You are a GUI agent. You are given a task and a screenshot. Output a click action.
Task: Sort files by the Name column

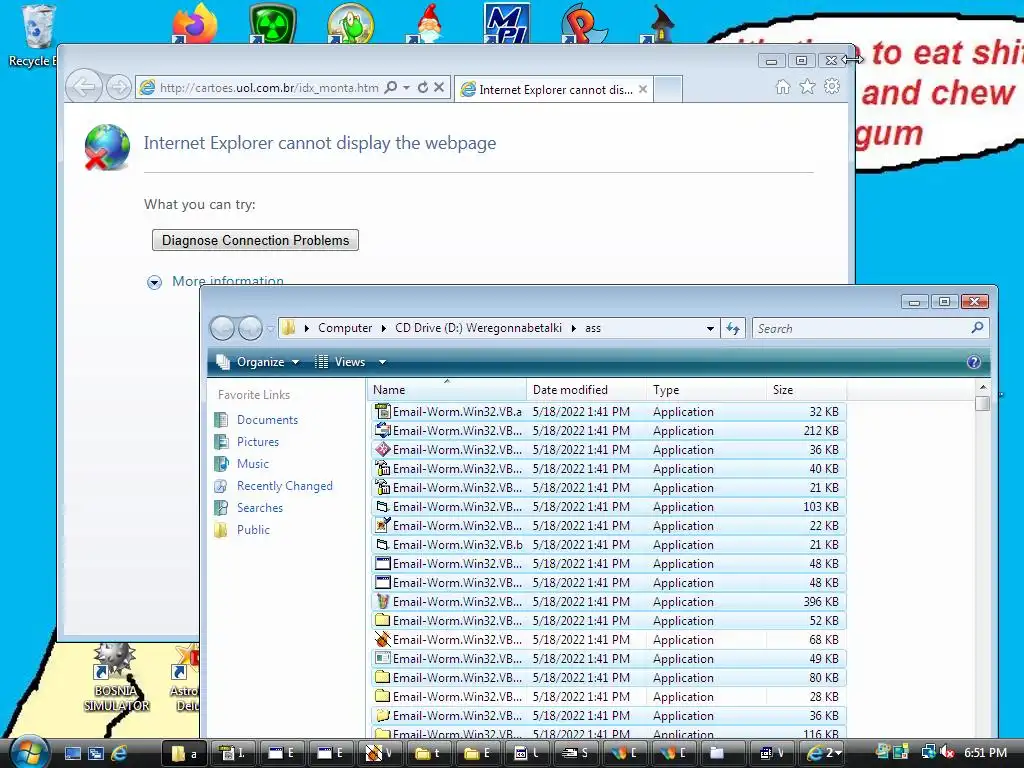(x=447, y=390)
